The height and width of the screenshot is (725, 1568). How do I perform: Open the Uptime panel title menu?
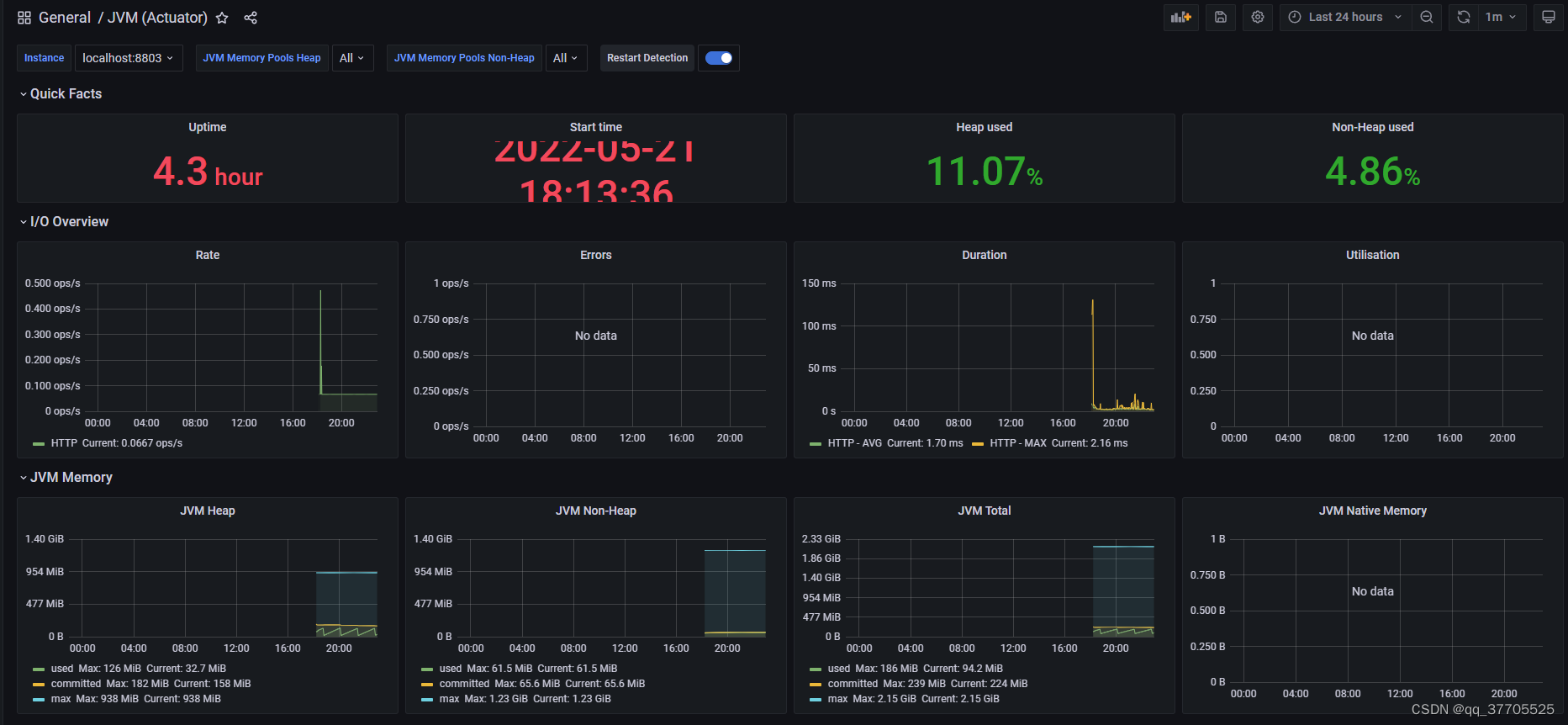[208, 127]
